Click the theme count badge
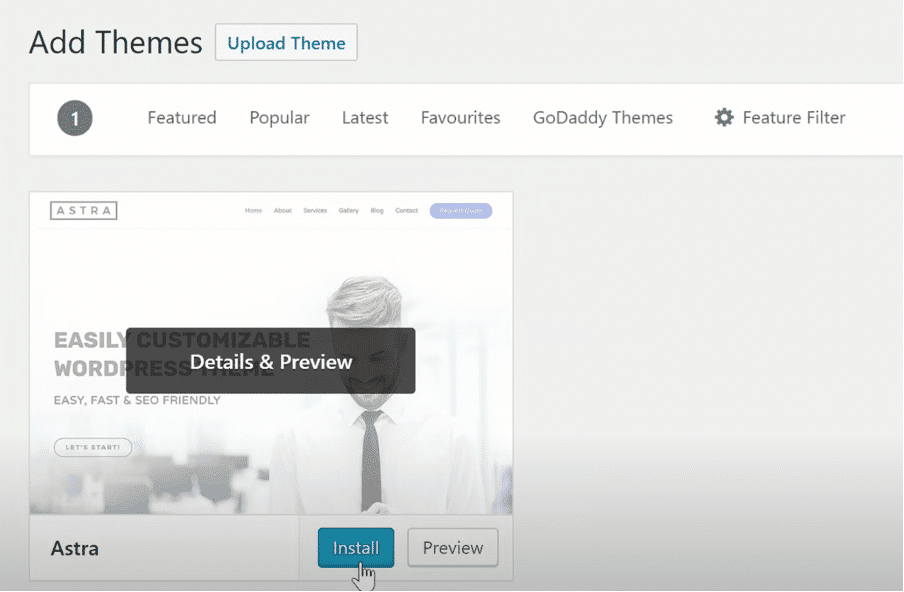Viewport: 904px width, 592px height. pyautogui.click(x=75, y=117)
